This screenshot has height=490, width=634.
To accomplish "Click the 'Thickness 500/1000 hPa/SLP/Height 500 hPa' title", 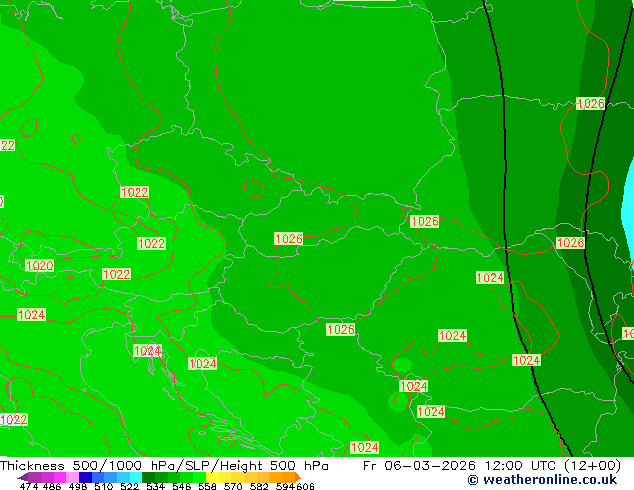I will [164, 466].
